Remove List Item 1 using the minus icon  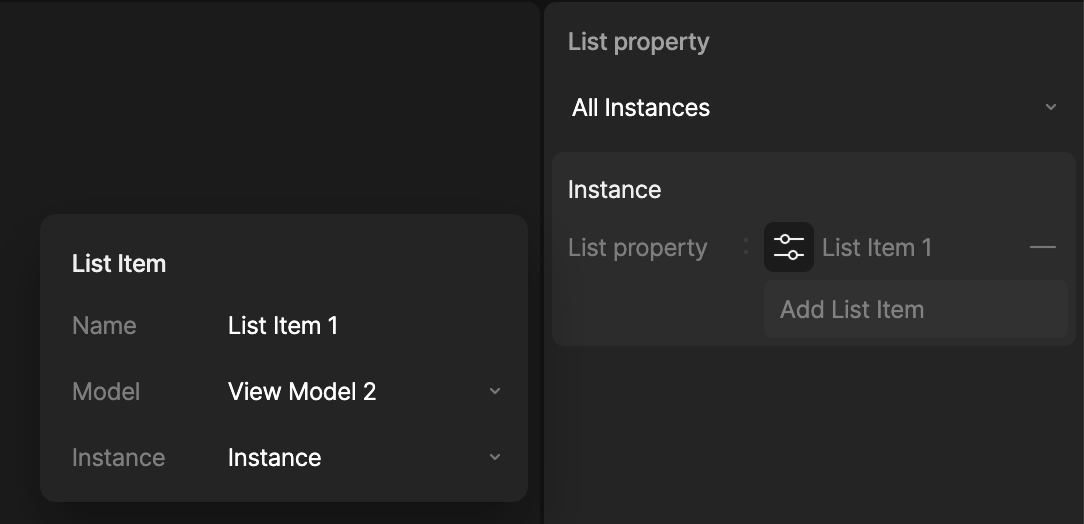tap(1043, 247)
